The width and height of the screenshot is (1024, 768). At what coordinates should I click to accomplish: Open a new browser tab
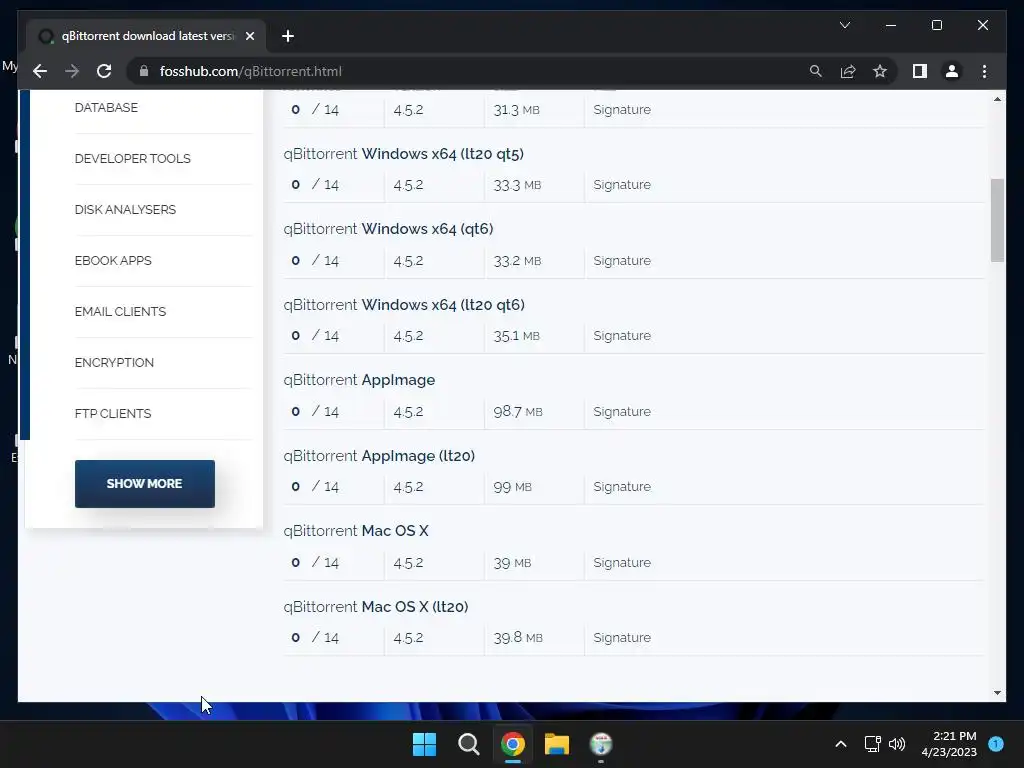coord(288,36)
